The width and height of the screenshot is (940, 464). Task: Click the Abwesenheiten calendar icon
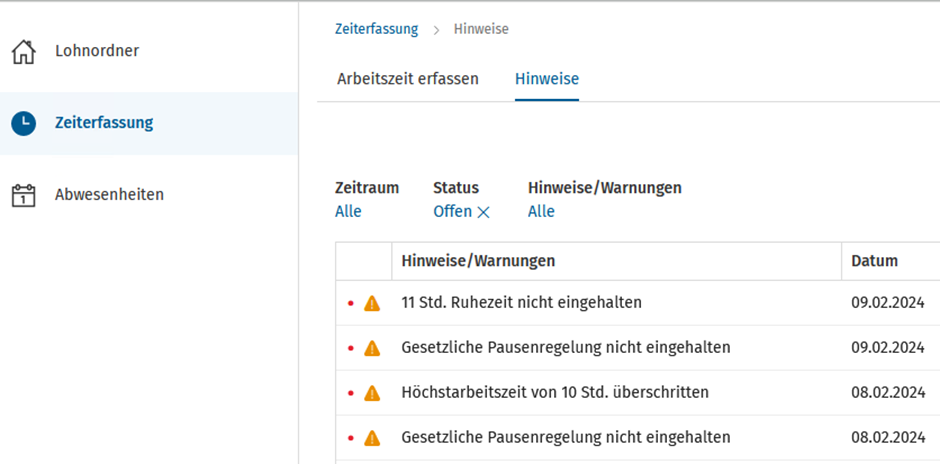click(x=24, y=195)
